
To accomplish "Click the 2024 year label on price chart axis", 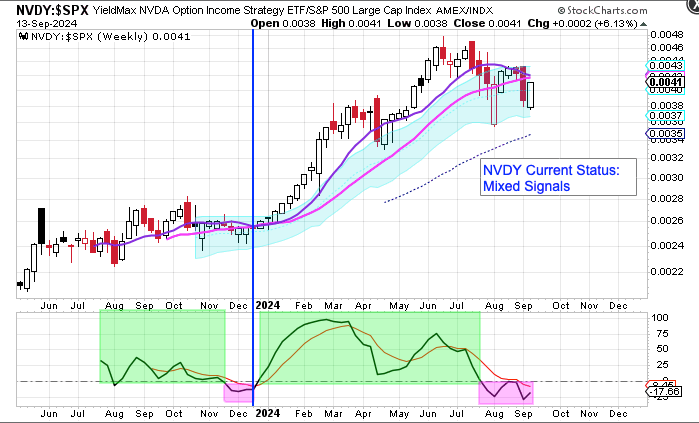I will coord(267,304).
